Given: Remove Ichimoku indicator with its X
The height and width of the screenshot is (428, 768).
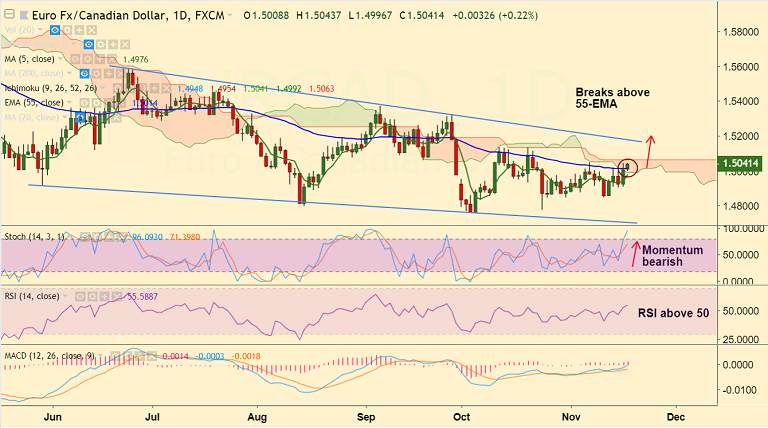Looking at the screenshot, I should coord(166,88).
